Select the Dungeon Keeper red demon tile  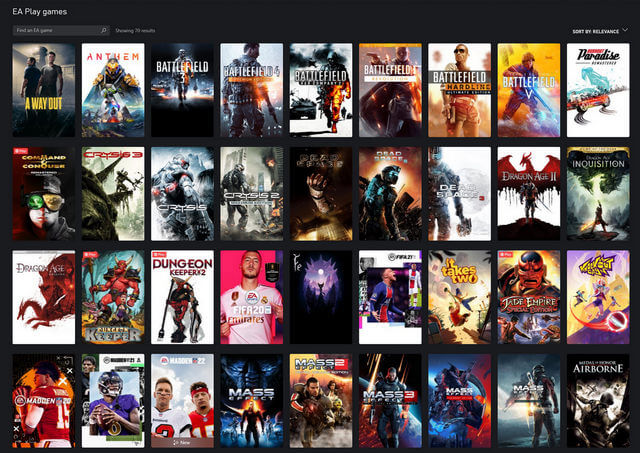[x=113, y=297]
